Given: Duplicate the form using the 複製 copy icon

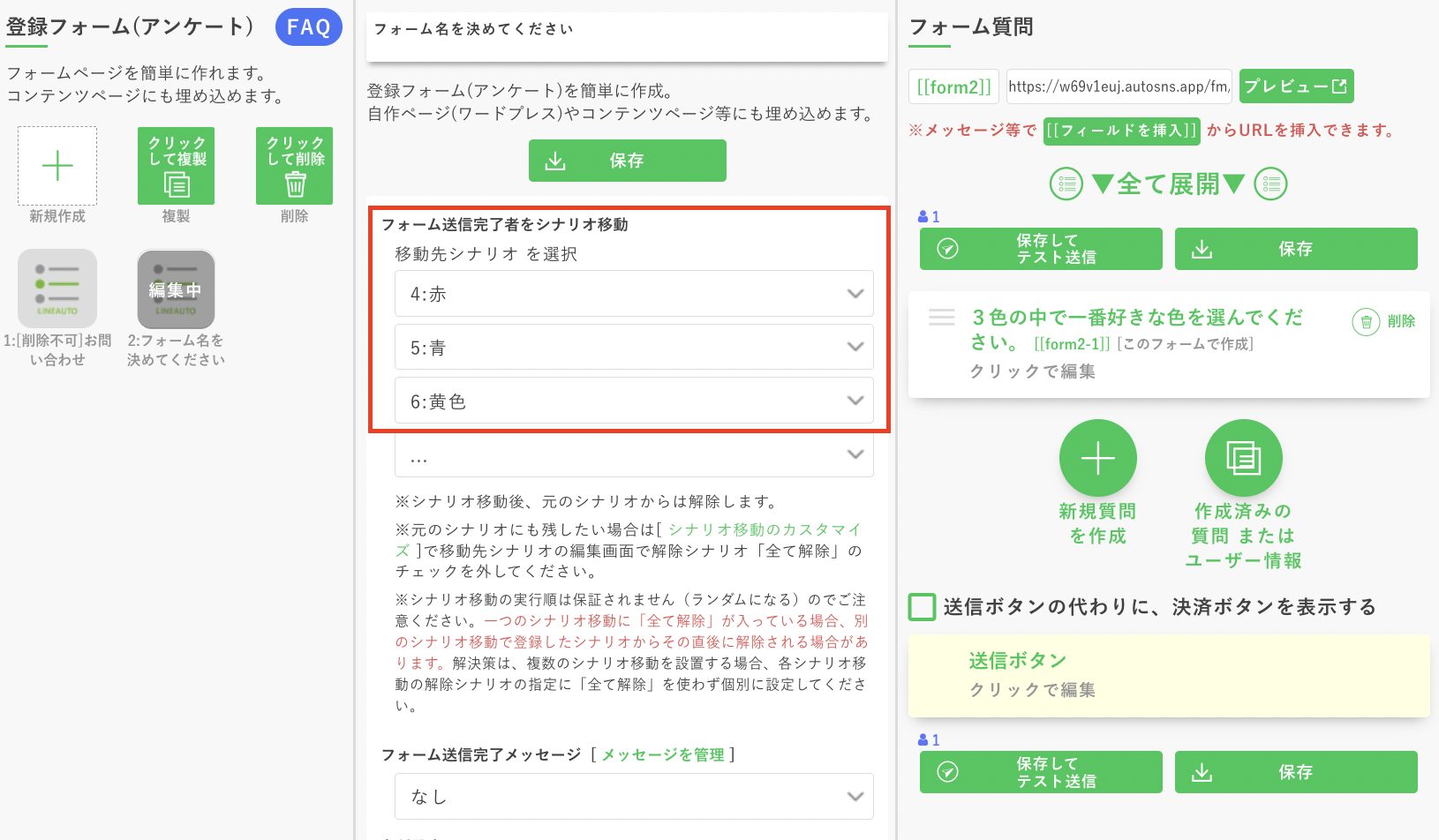Looking at the screenshot, I should click(x=176, y=166).
